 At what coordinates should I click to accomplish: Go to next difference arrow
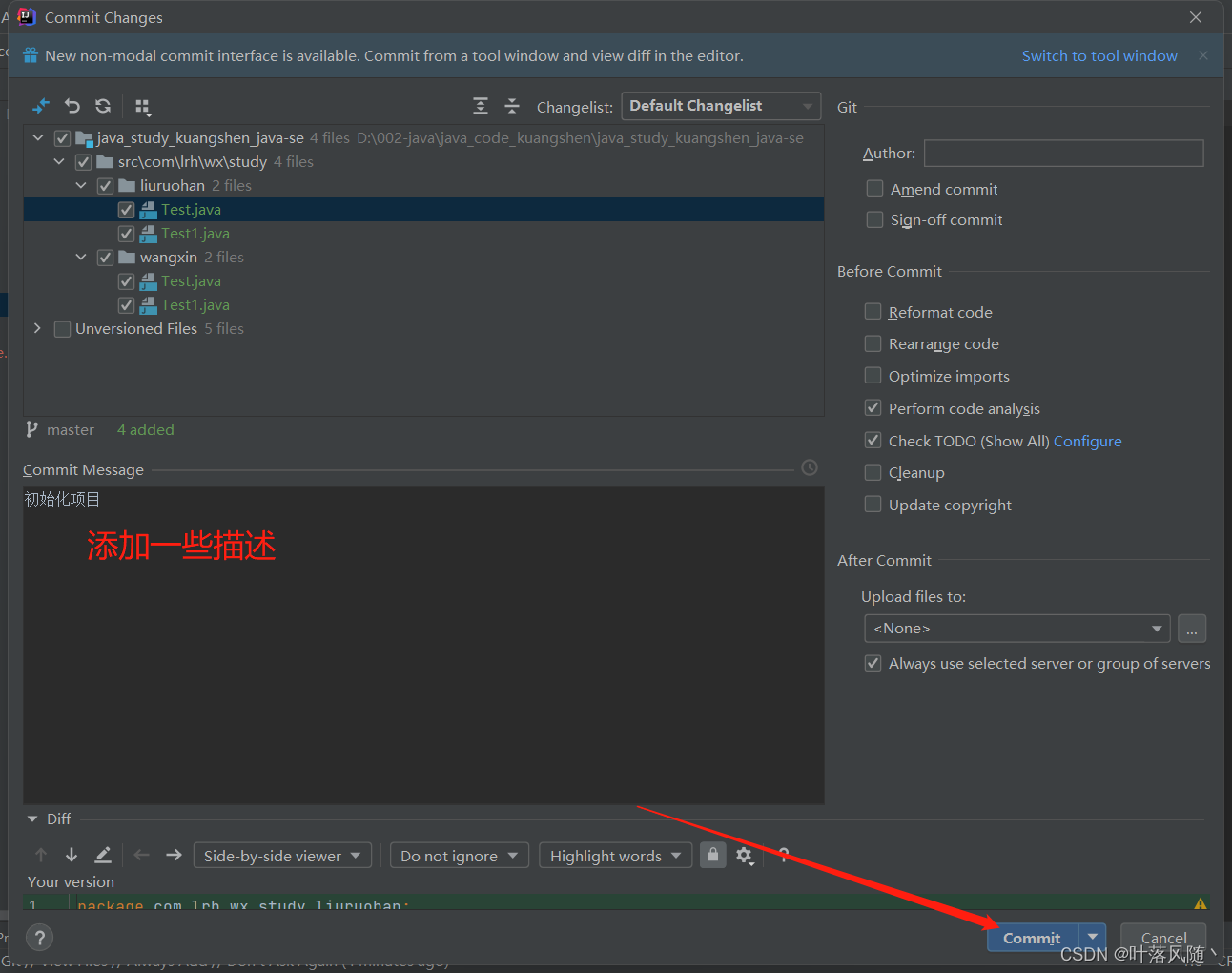(x=72, y=855)
